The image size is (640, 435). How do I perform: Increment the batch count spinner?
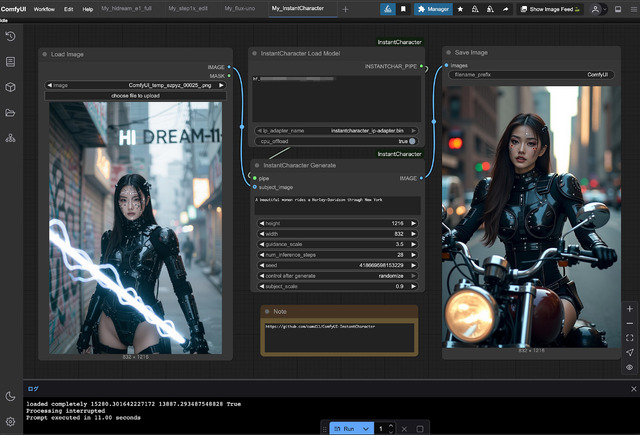pyautogui.click(x=391, y=426)
